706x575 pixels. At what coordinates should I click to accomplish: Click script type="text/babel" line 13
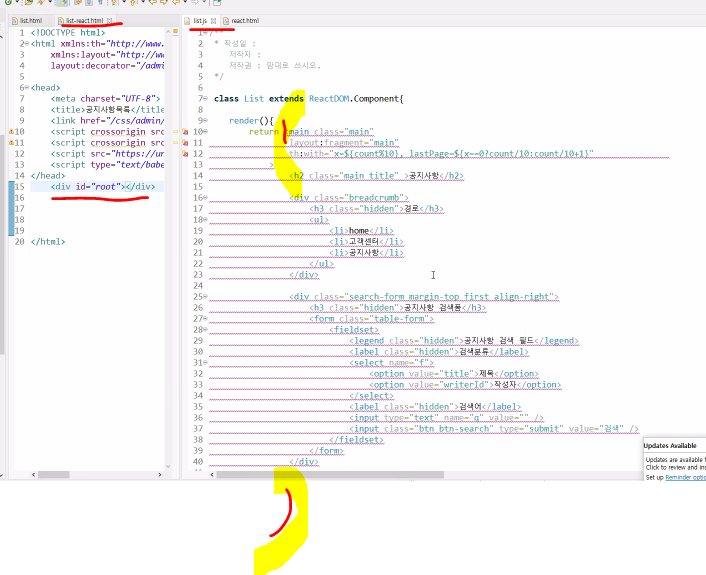[107, 165]
